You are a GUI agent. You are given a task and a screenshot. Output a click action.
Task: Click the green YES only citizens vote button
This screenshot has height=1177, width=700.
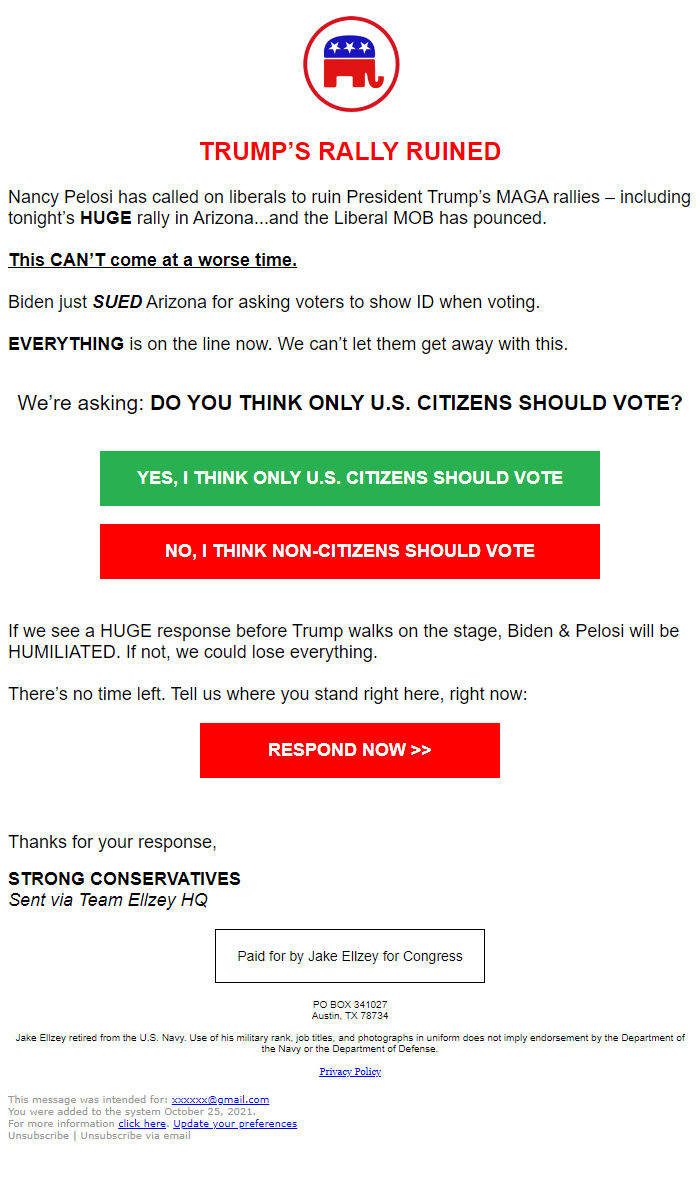pyautogui.click(x=350, y=478)
